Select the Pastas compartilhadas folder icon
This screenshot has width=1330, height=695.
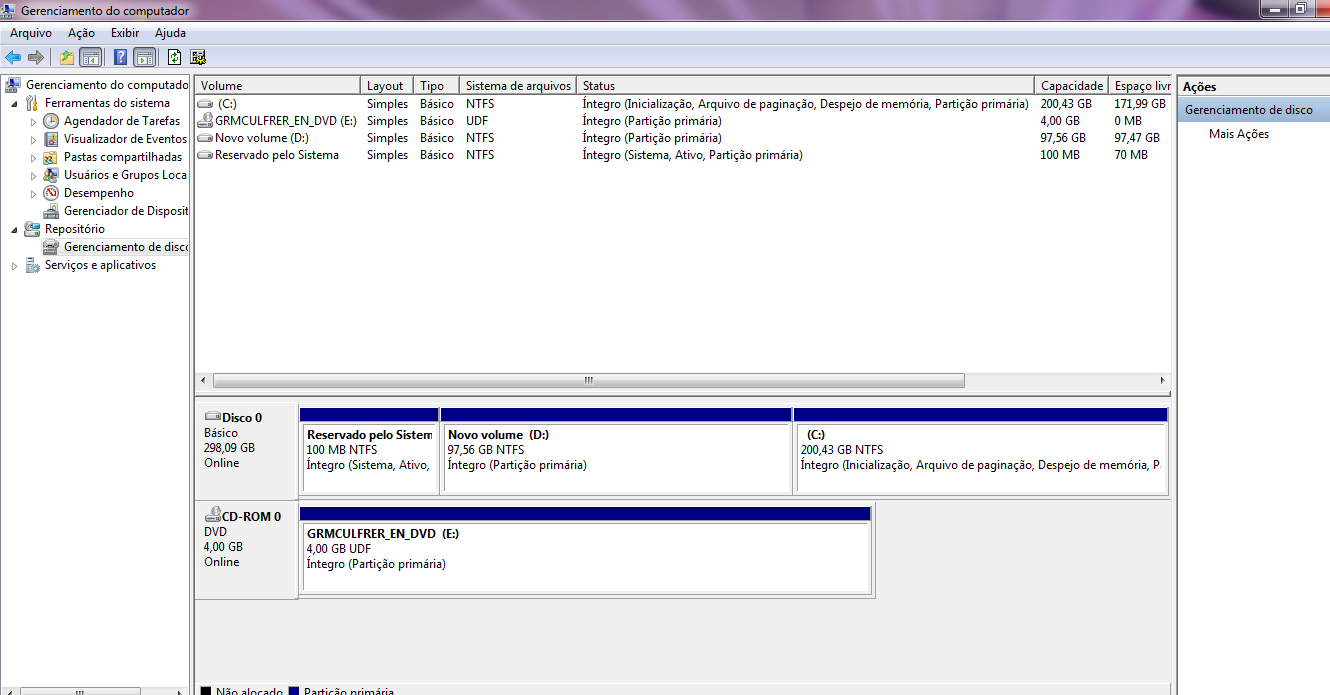click(52, 157)
